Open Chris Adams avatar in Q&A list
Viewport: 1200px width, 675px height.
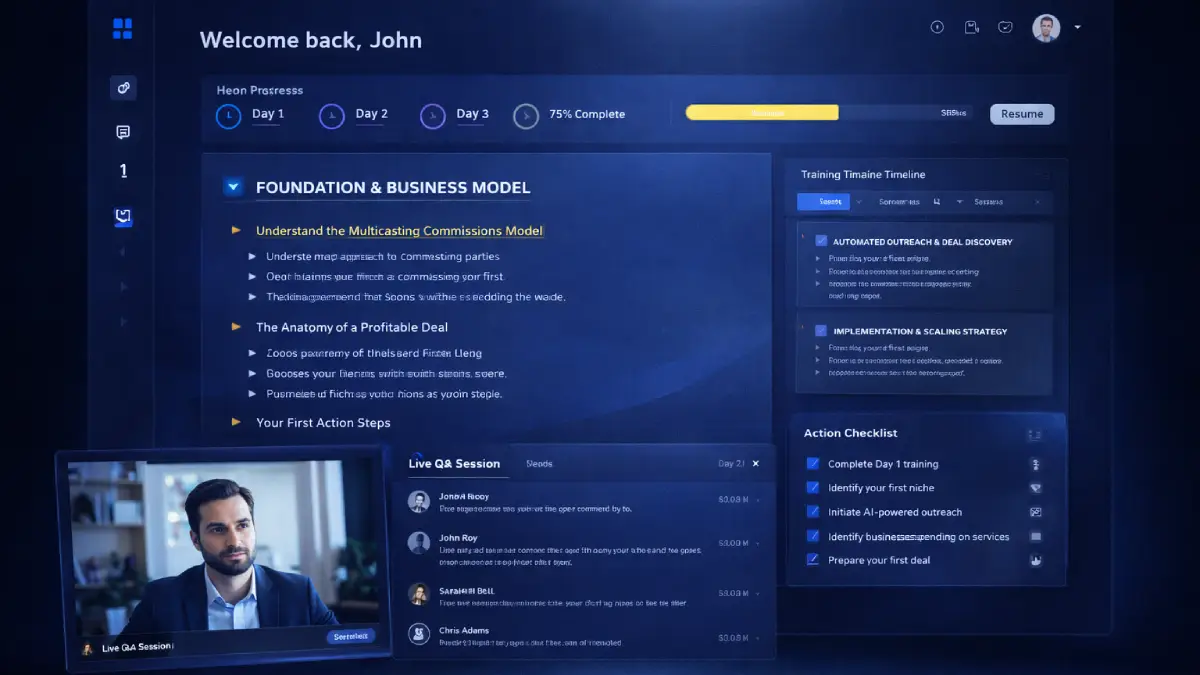pyautogui.click(x=419, y=634)
